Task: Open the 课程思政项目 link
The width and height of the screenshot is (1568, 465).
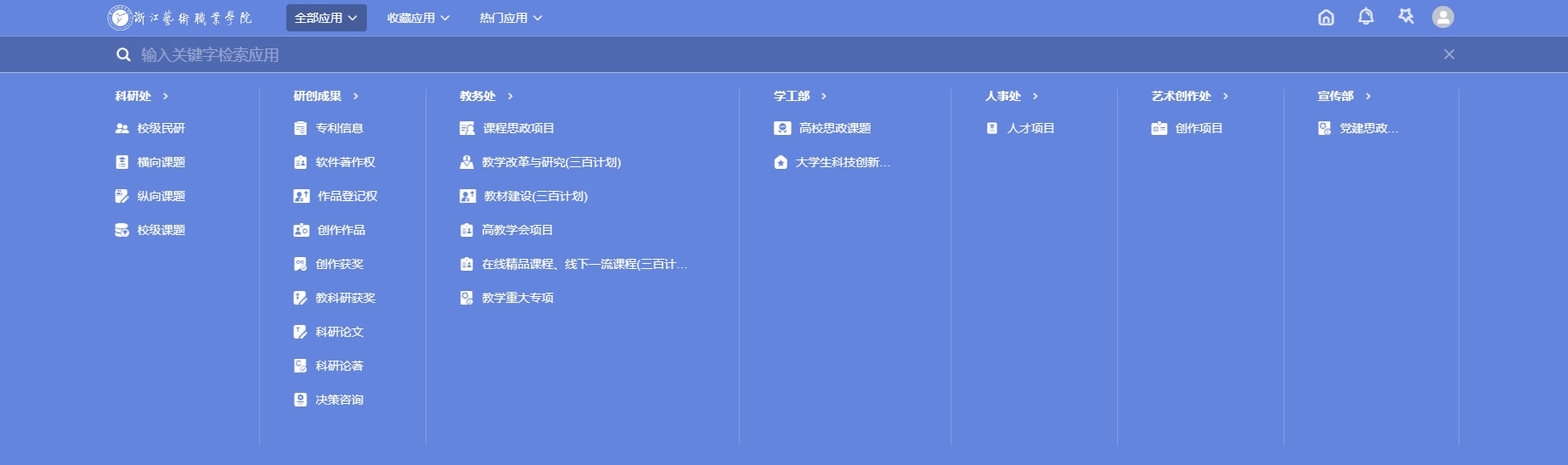Action: (x=518, y=128)
